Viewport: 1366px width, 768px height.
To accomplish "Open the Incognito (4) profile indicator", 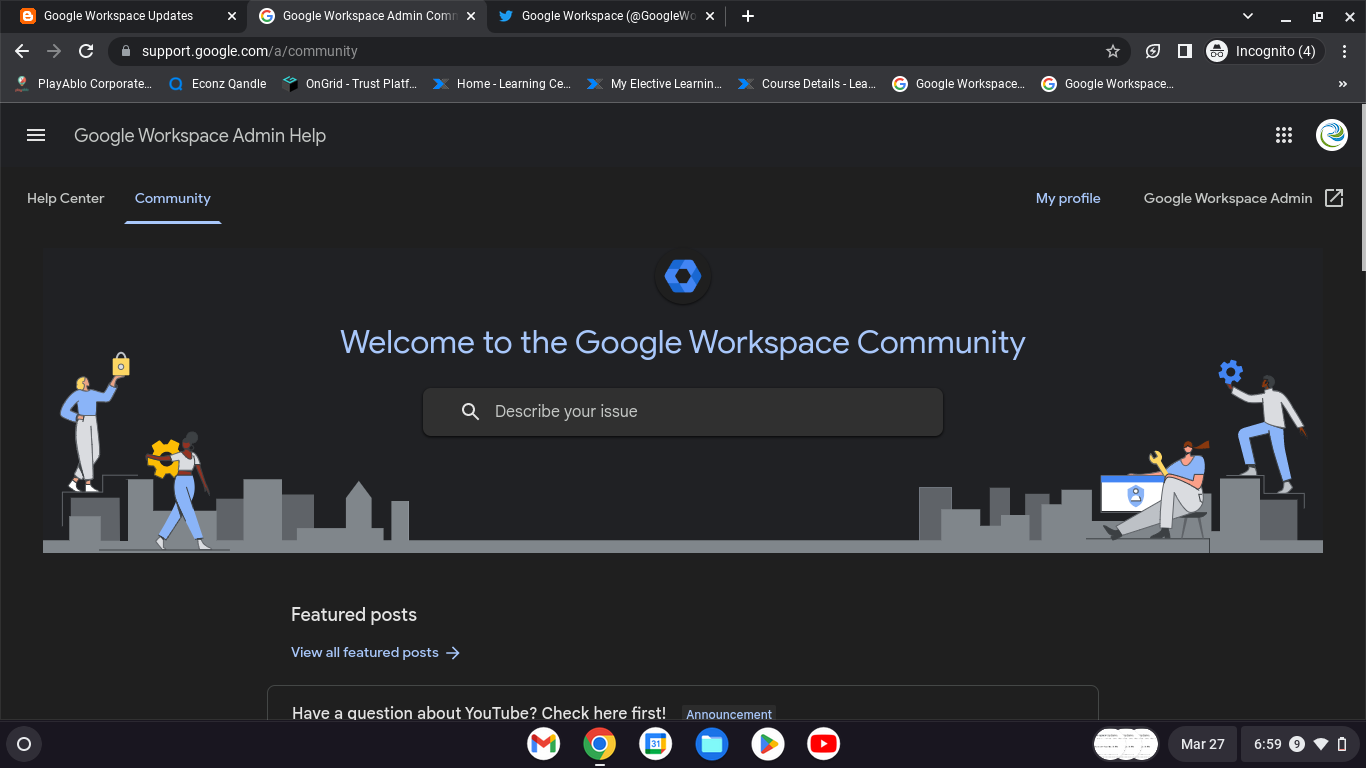I will 1263,51.
